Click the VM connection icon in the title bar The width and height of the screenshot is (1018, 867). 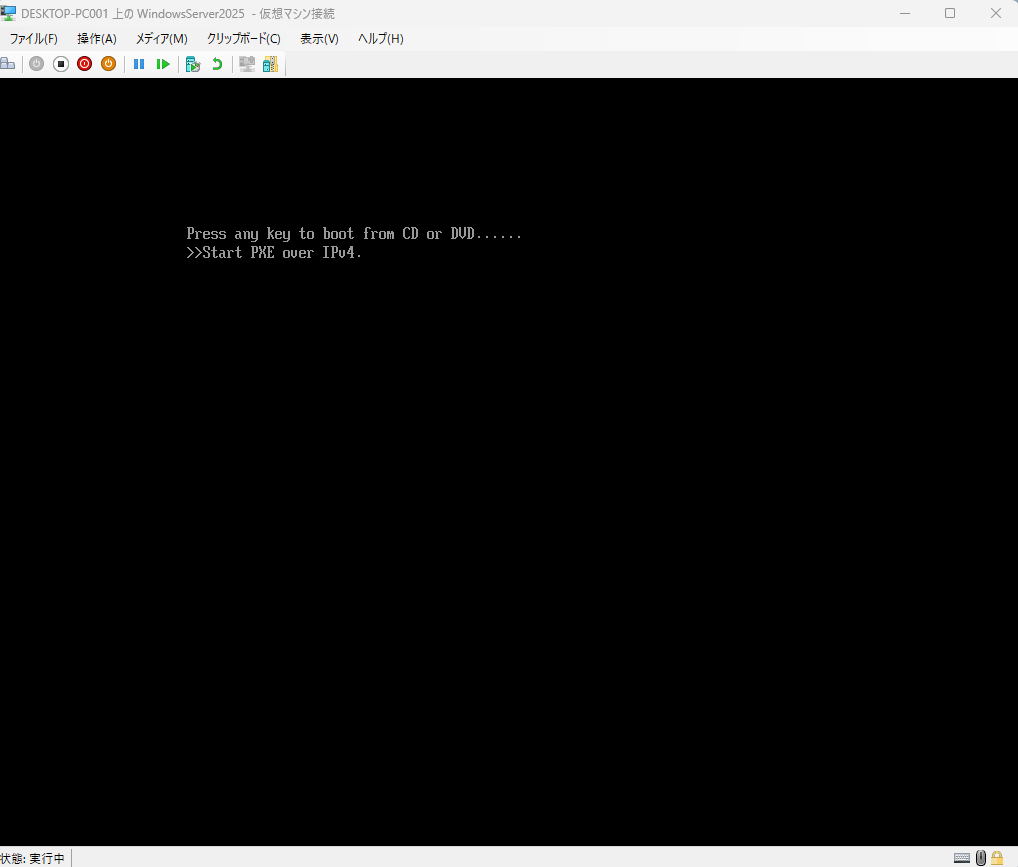pyautogui.click(x=8, y=13)
